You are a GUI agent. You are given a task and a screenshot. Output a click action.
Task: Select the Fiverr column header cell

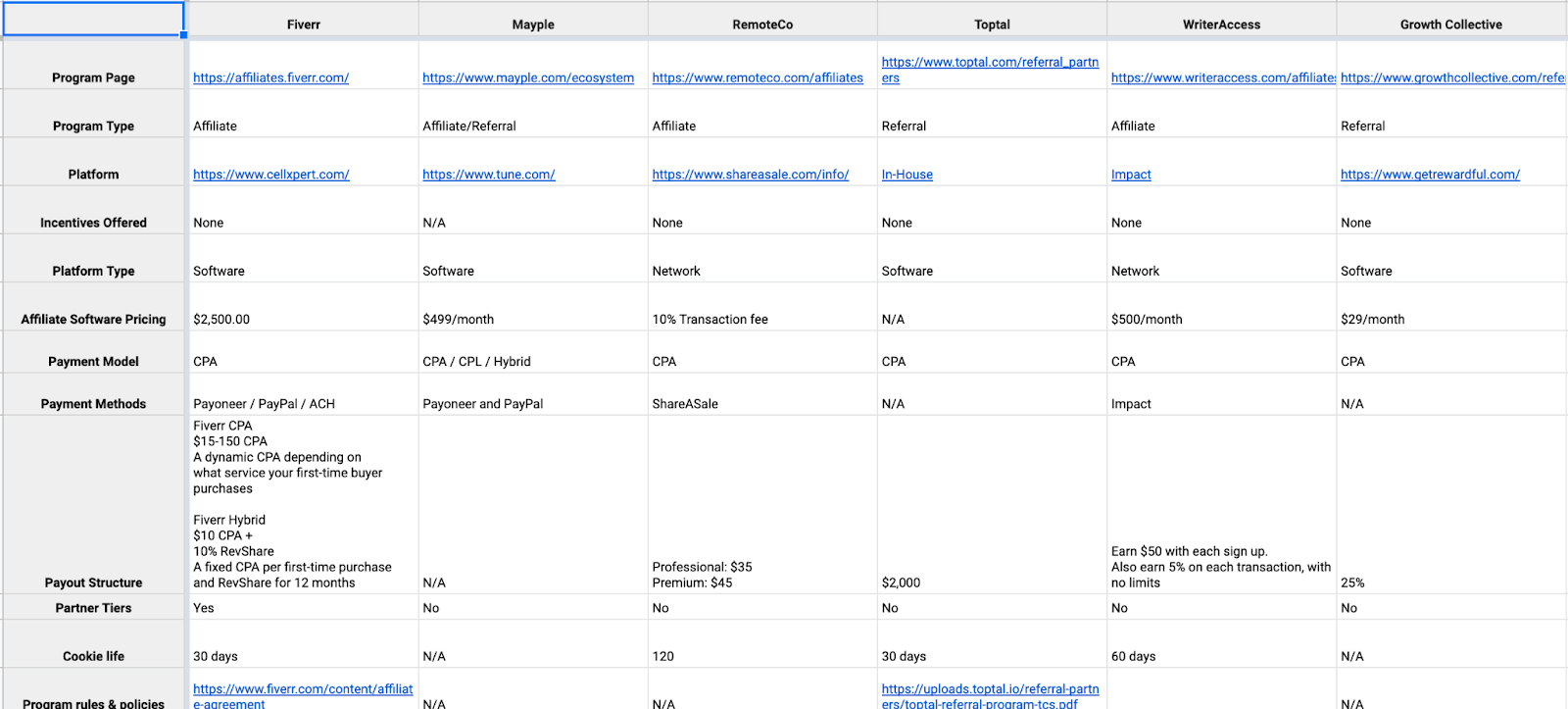click(303, 25)
